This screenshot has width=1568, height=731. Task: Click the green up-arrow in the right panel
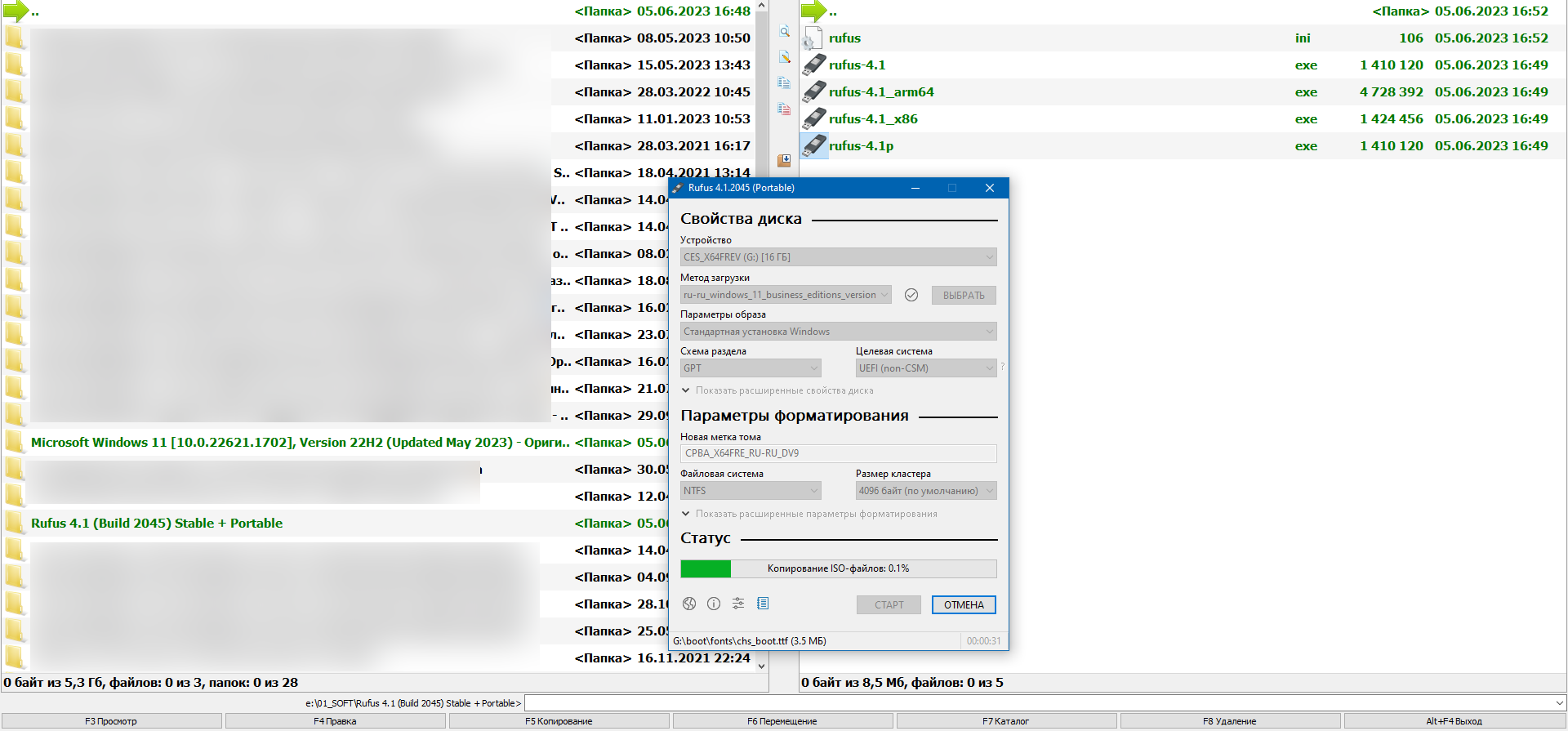tap(813, 11)
